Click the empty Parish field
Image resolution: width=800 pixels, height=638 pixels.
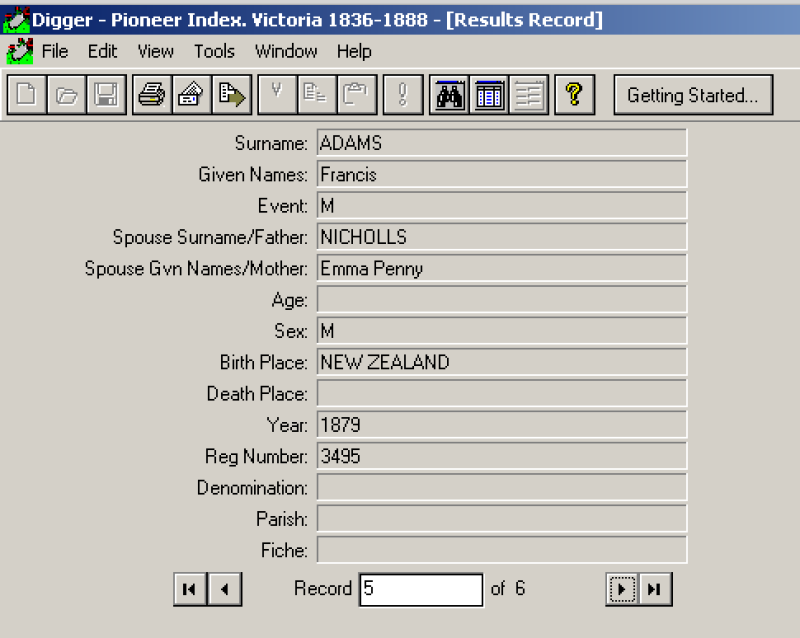tap(502, 519)
